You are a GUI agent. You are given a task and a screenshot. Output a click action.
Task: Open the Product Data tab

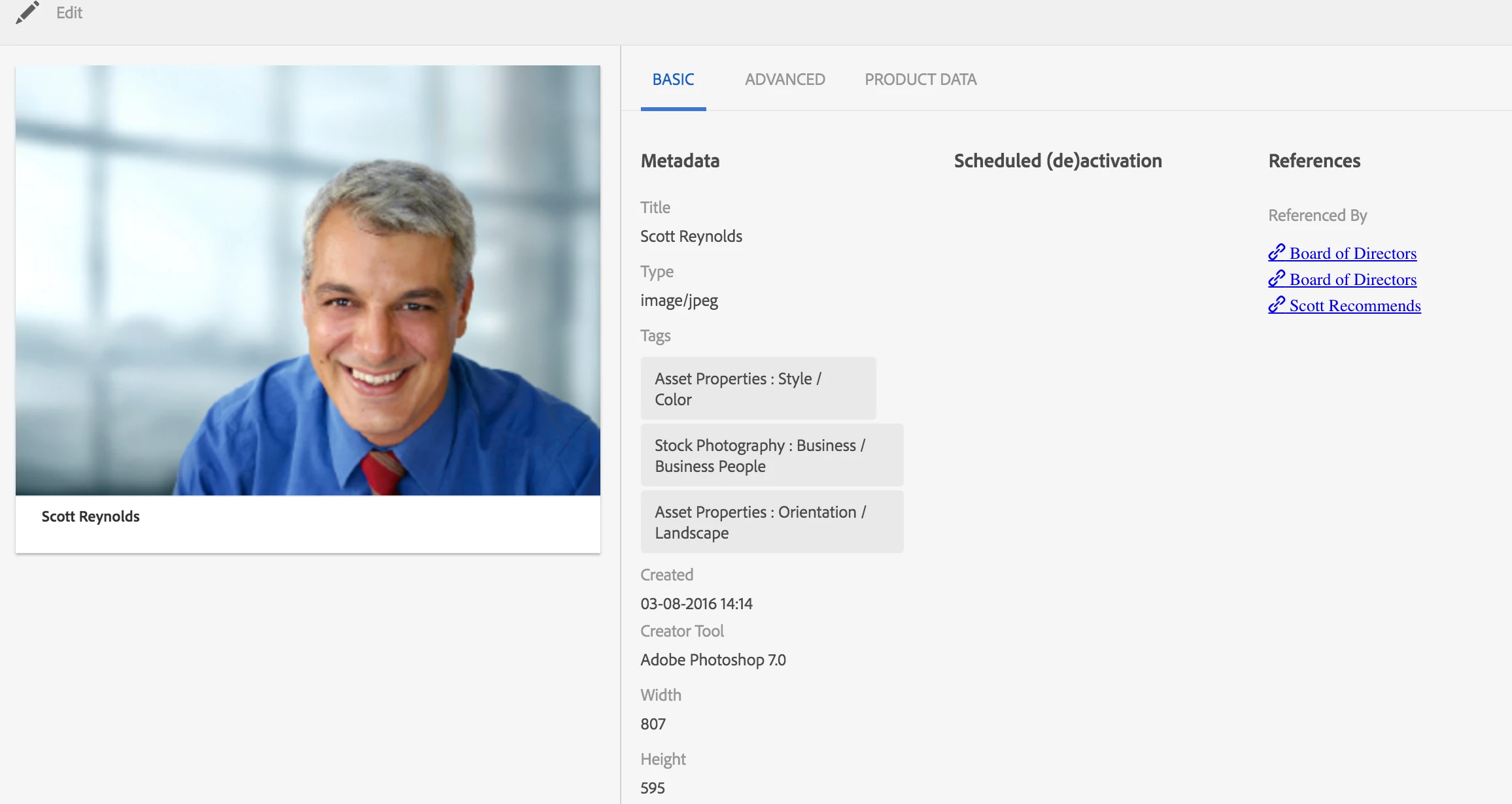tap(920, 80)
